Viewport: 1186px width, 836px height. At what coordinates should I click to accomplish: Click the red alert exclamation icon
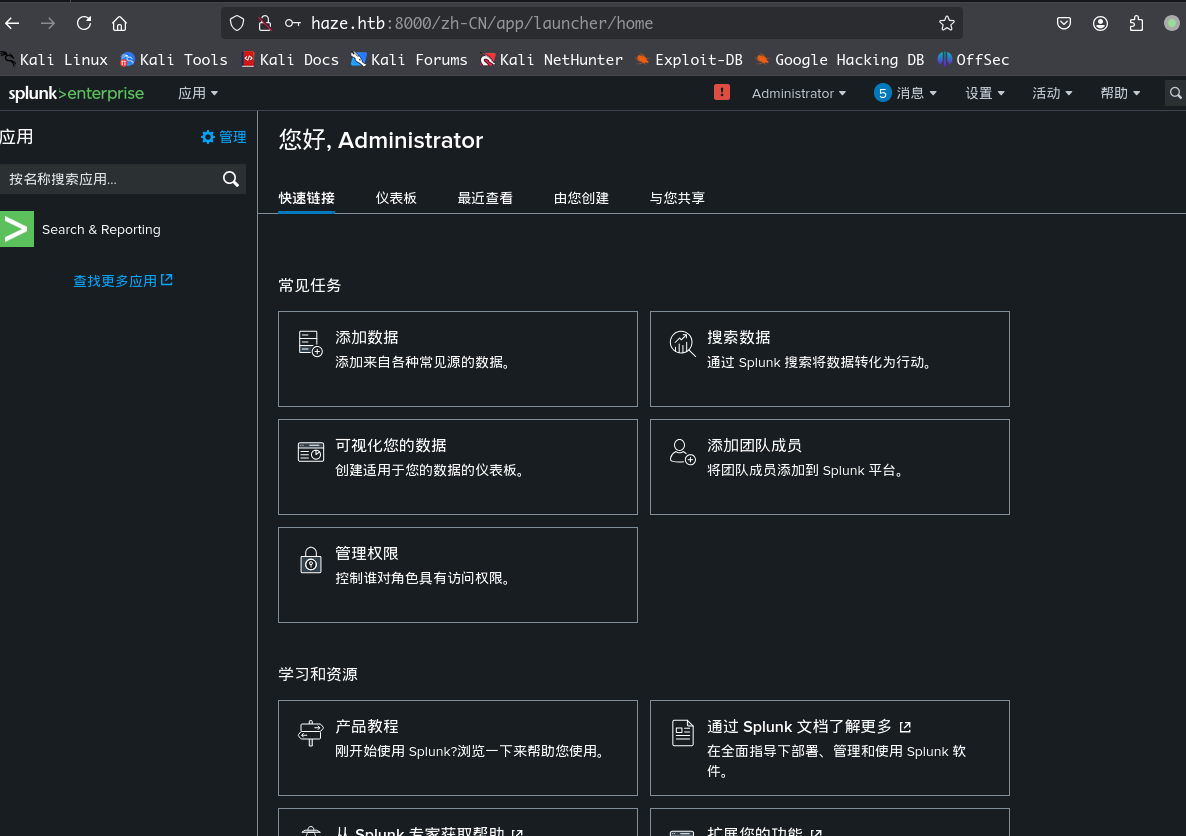coord(722,92)
